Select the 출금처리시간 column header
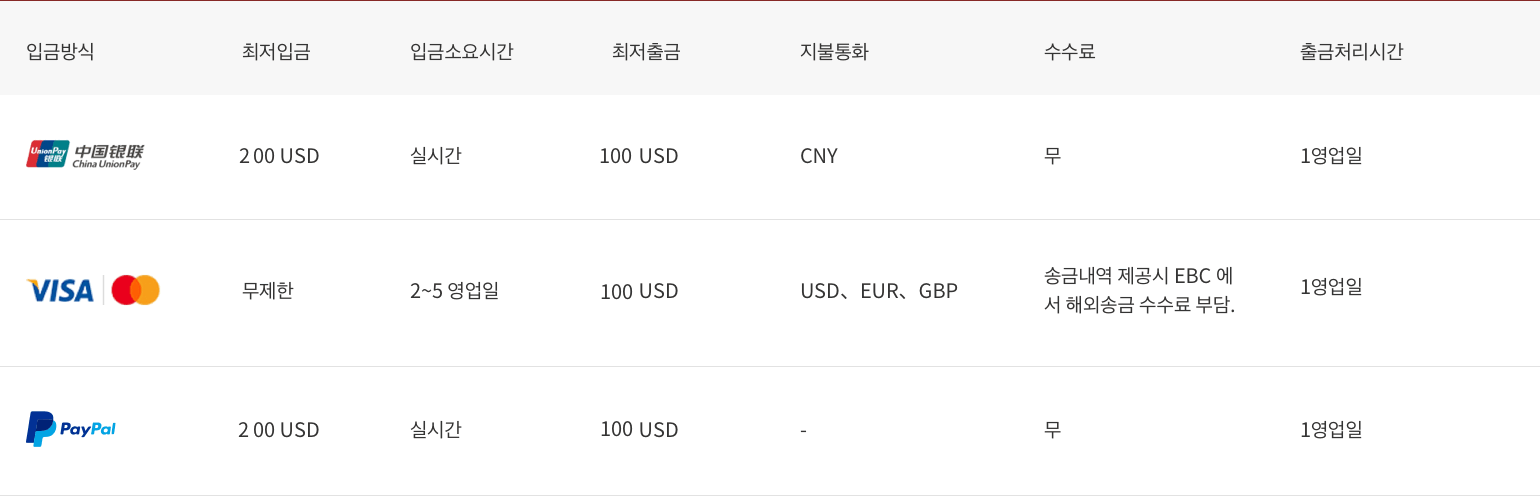The width and height of the screenshot is (1540, 500). tap(1351, 52)
